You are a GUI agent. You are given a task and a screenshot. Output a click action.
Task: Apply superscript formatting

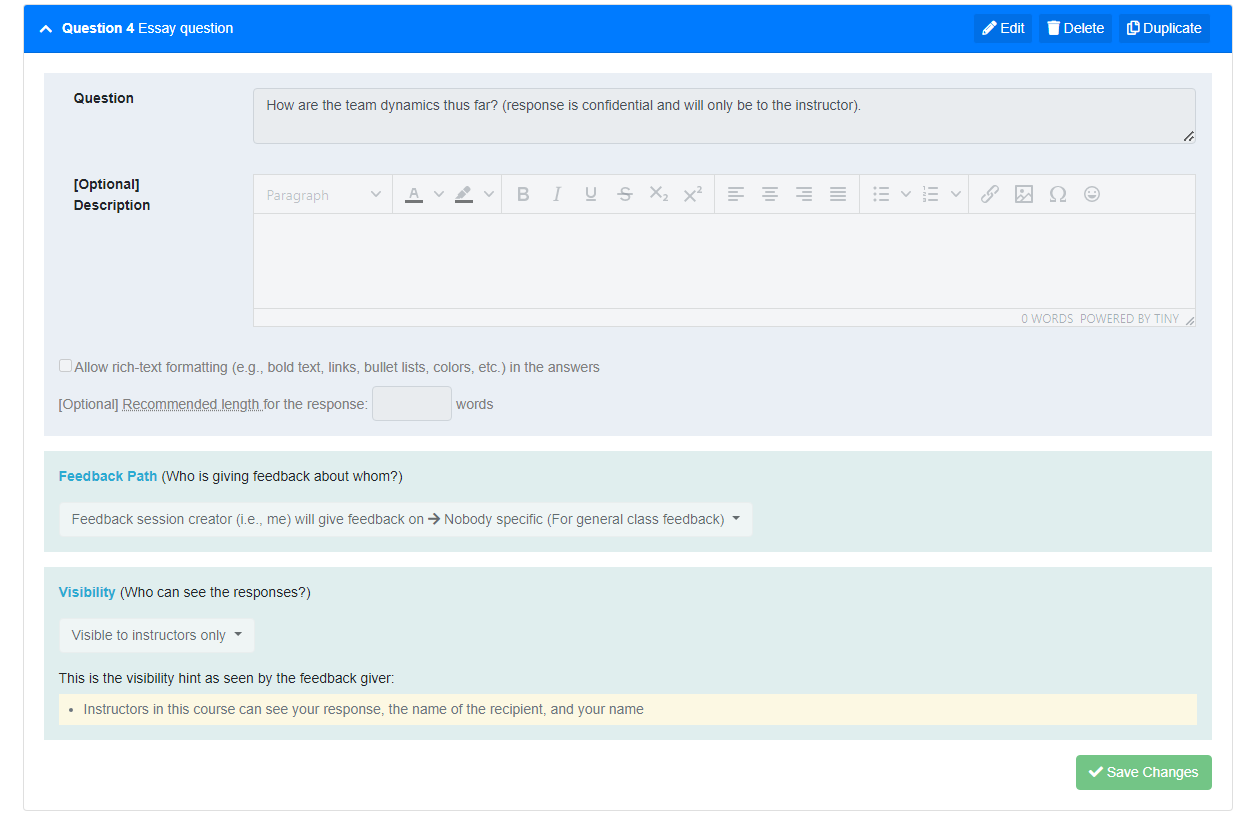[x=693, y=195]
